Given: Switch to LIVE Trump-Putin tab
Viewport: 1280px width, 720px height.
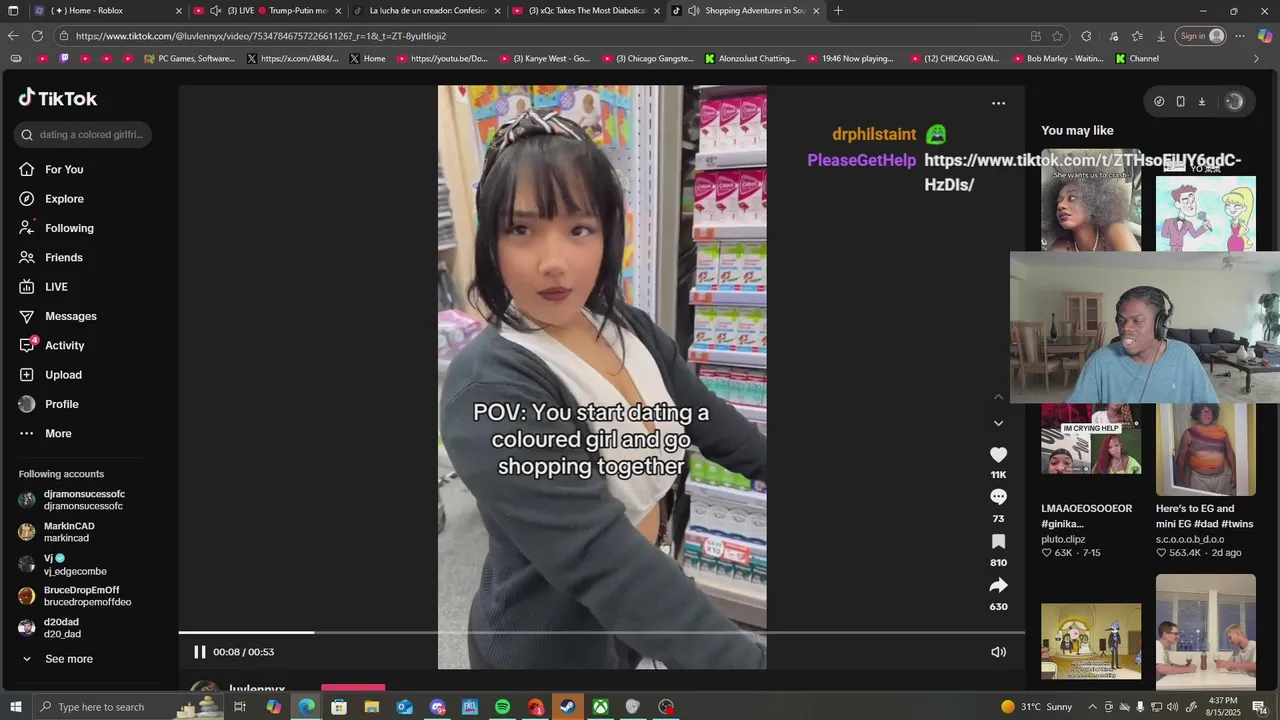Looking at the screenshot, I should (x=266, y=11).
